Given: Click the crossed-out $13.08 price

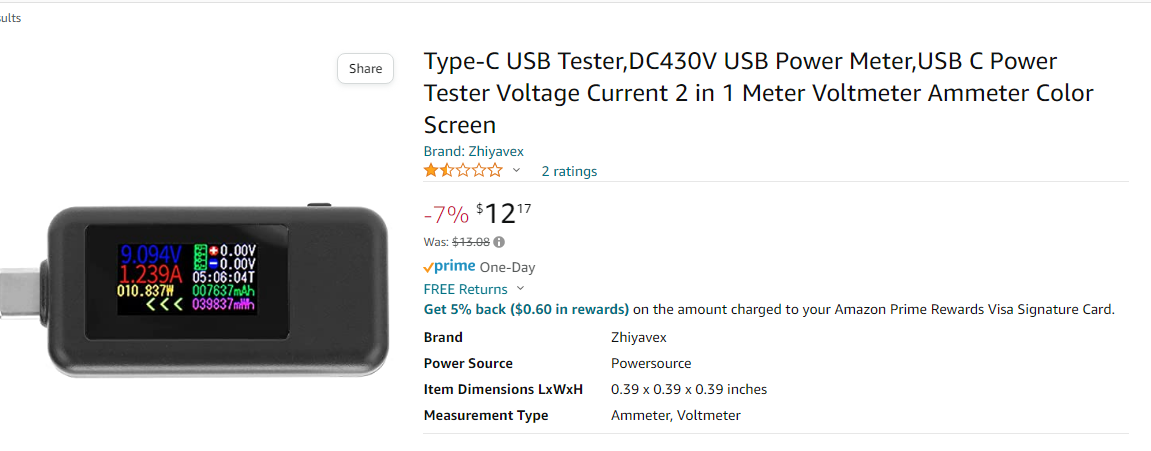Looking at the screenshot, I should click(x=471, y=242).
